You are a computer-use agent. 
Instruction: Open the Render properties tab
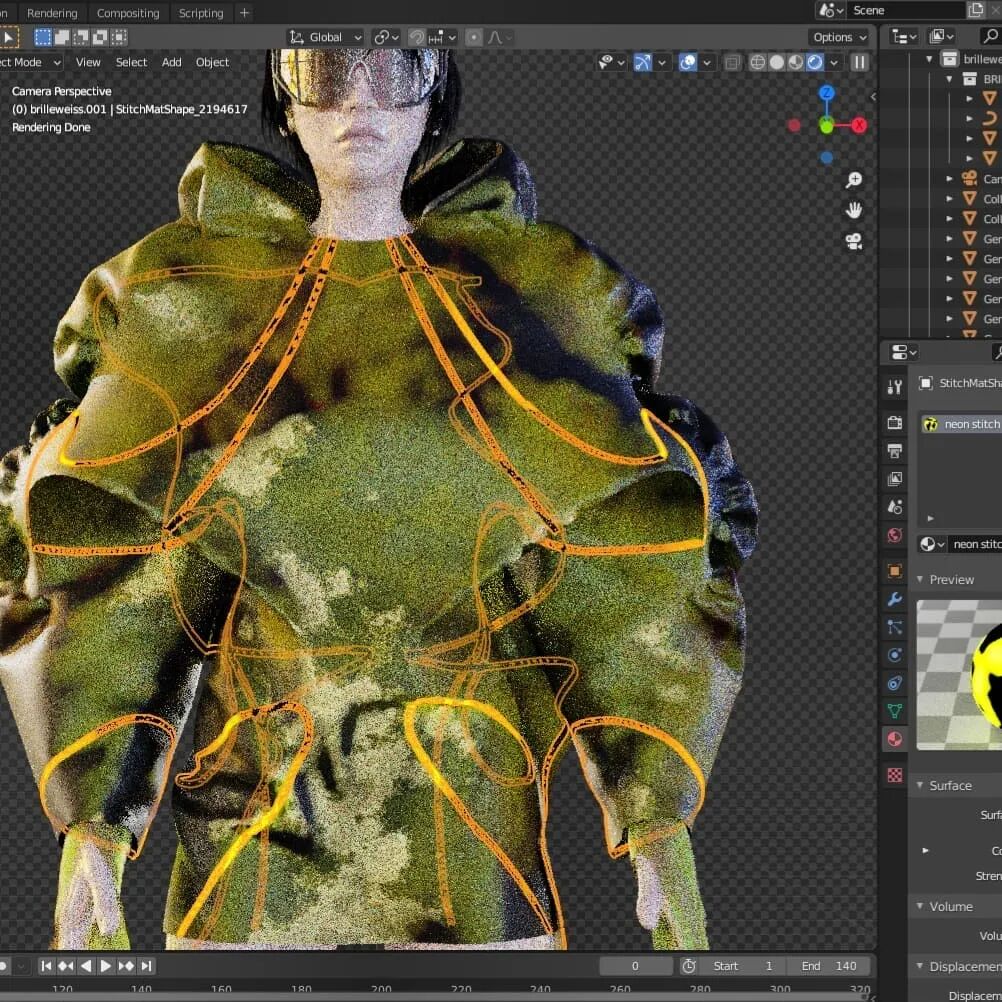point(895,422)
